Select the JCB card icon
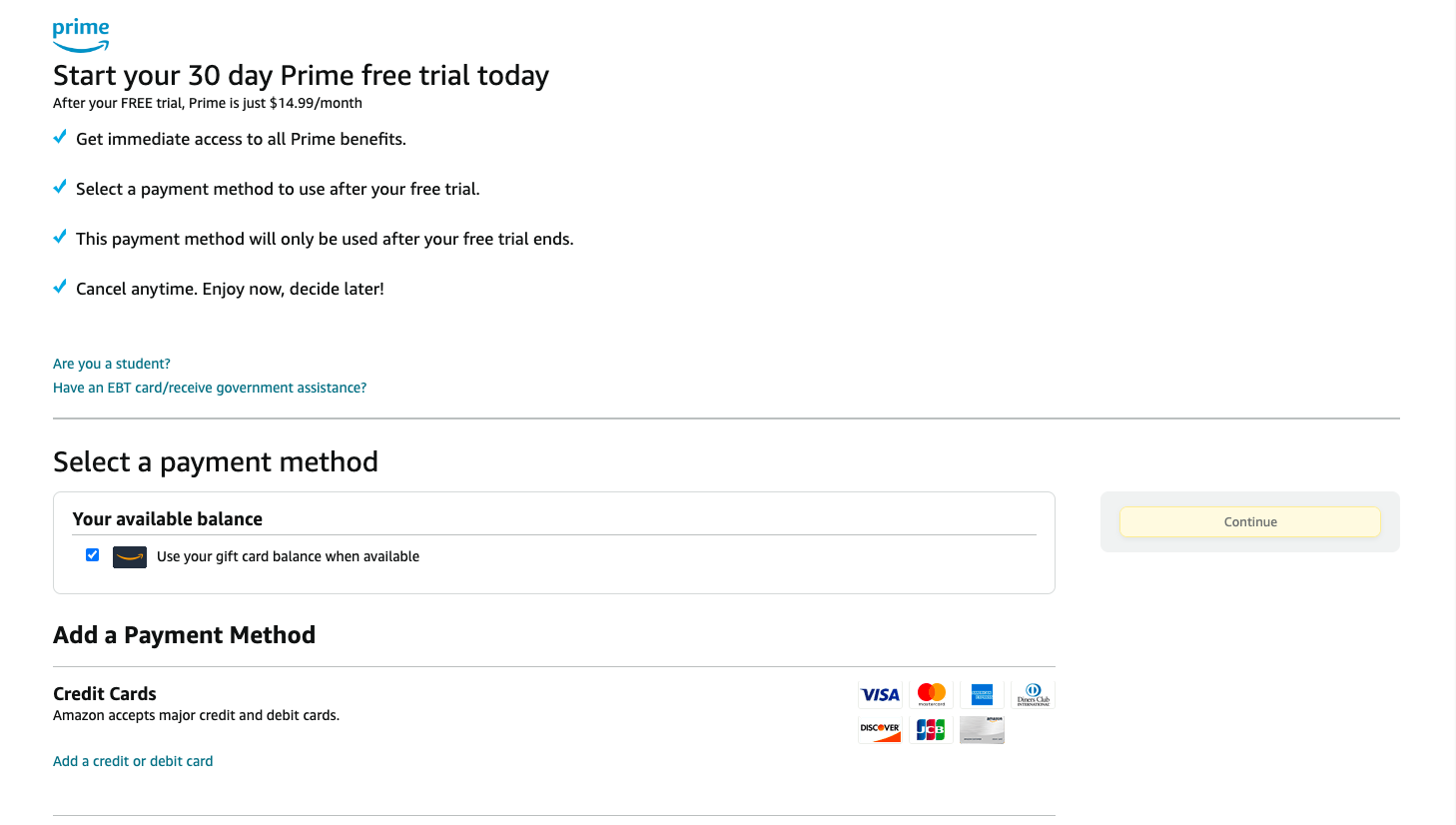The width and height of the screenshot is (1456, 825). pos(931,730)
